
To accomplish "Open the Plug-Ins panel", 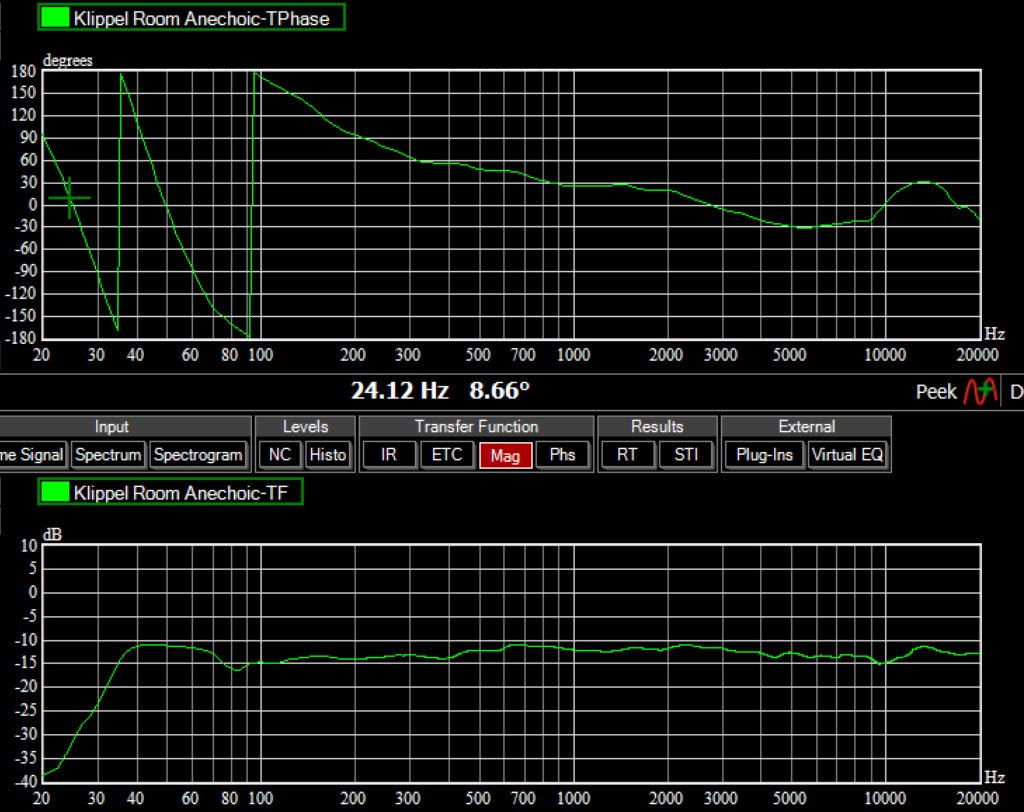I will [764, 455].
